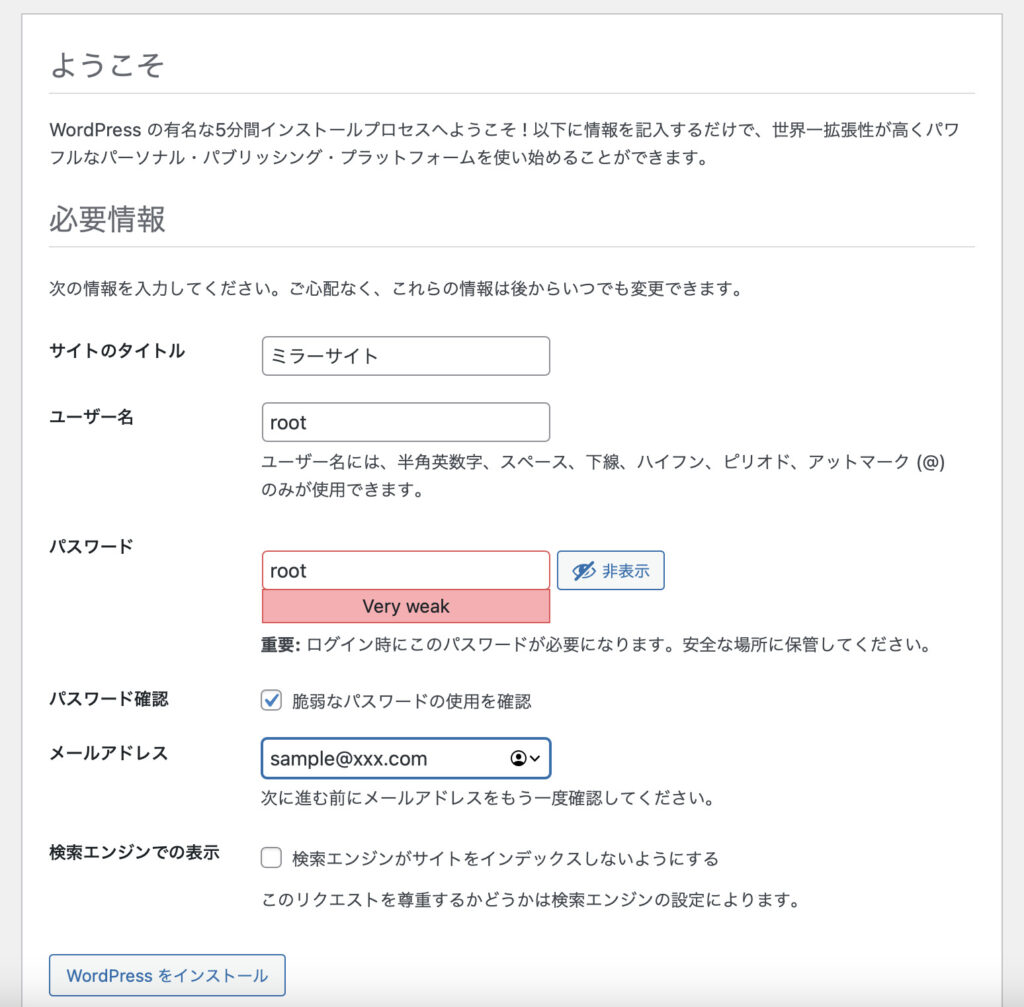Image resolution: width=1024 pixels, height=1007 pixels.
Task: Uncheck the weak password confirmation checkbox
Action: 271,701
